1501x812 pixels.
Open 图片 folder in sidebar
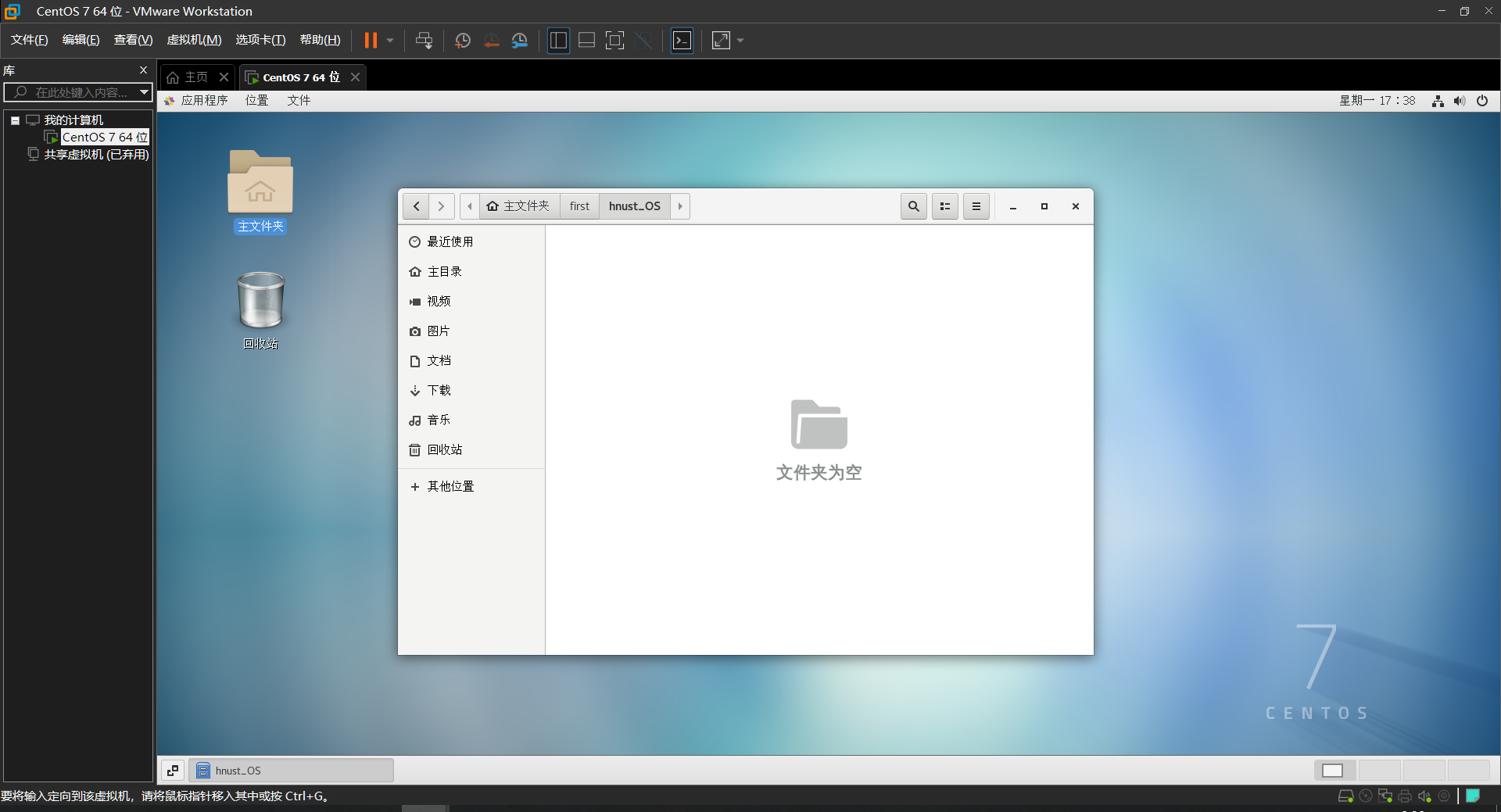coord(471,331)
